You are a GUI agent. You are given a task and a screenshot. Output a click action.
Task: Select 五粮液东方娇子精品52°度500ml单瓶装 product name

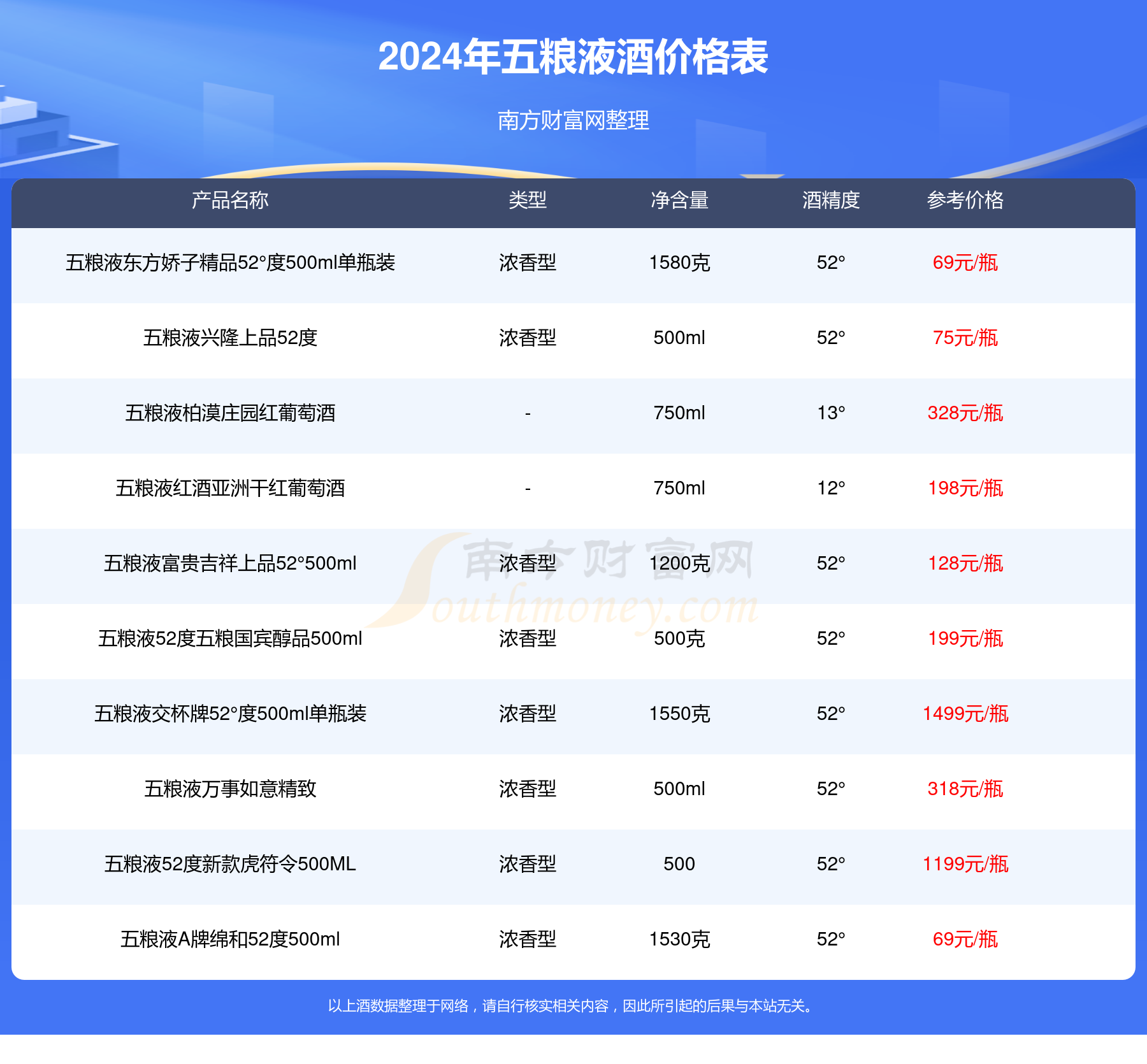230,262
